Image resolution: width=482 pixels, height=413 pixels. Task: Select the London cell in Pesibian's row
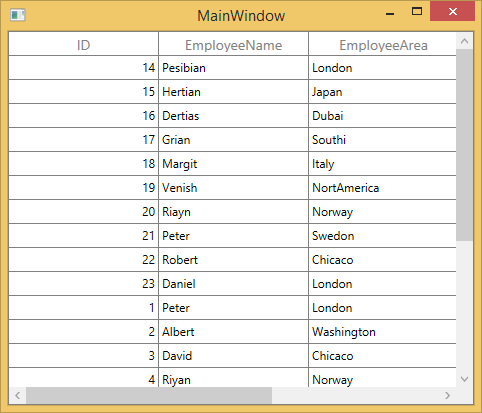pyautogui.click(x=383, y=68)
